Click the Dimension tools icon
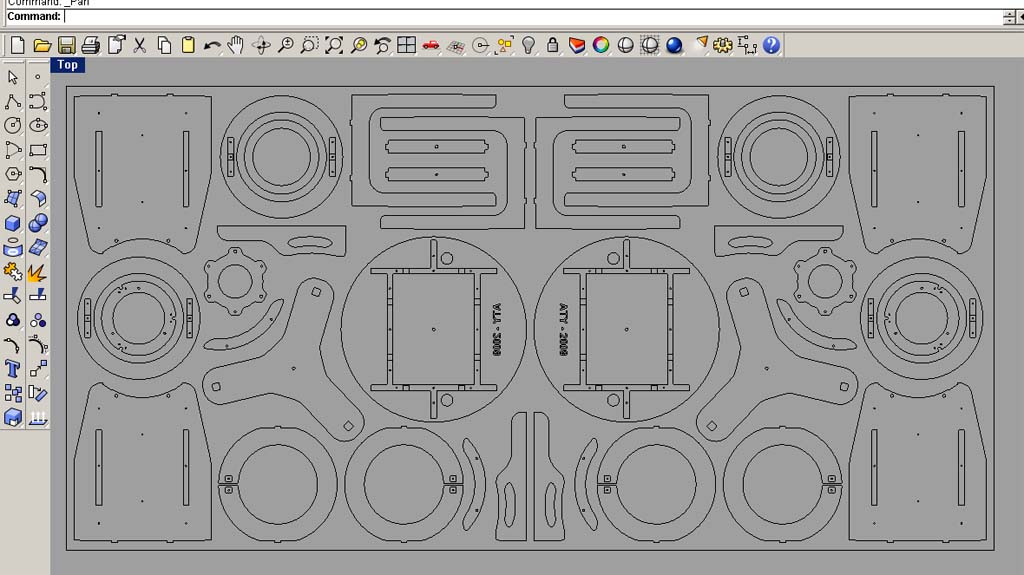The width and height of the screenshot is (1024, 575). coord(747,45)
